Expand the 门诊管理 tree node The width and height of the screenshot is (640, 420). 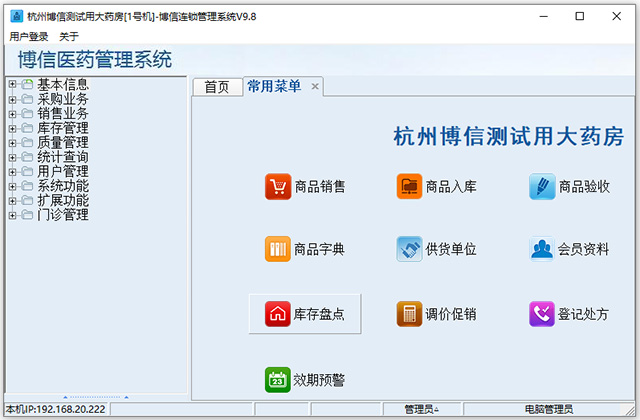click(13, 215)
